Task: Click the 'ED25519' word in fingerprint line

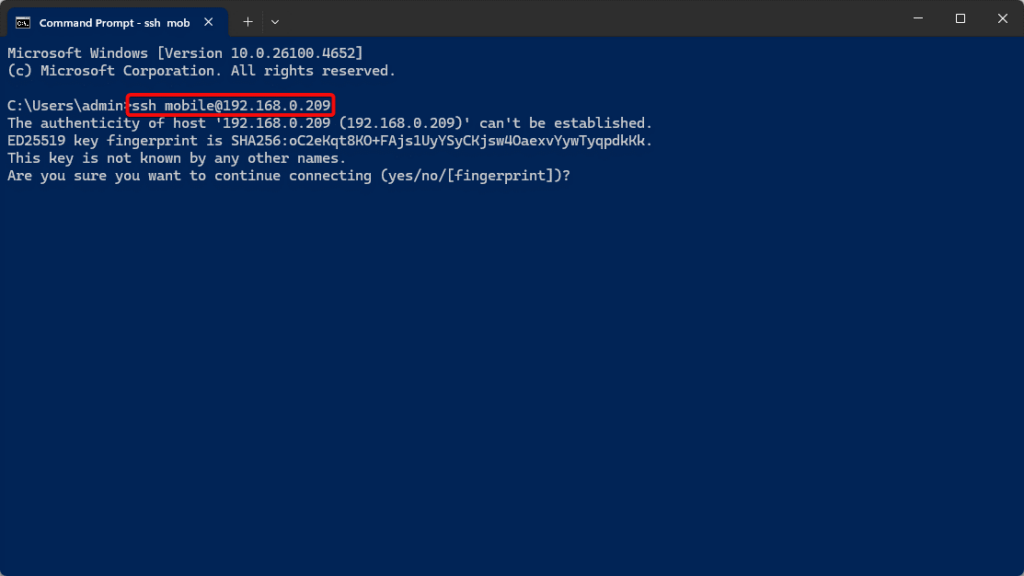Action: (37, 141)
